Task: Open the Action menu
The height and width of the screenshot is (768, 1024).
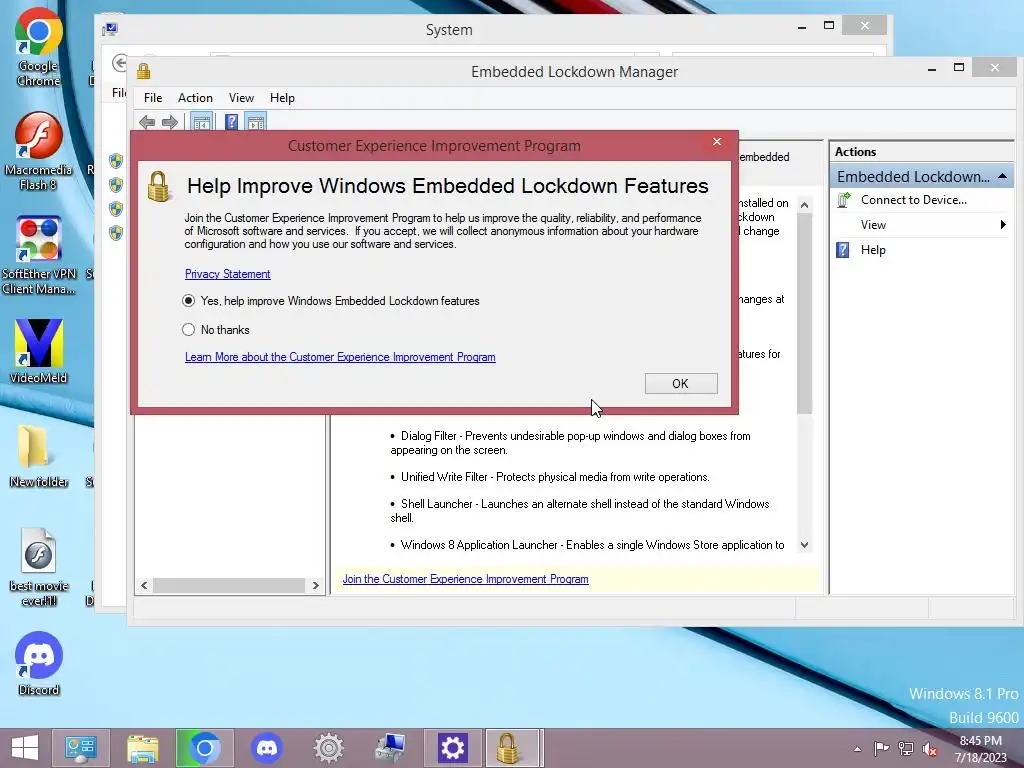Action: [195, 98]
